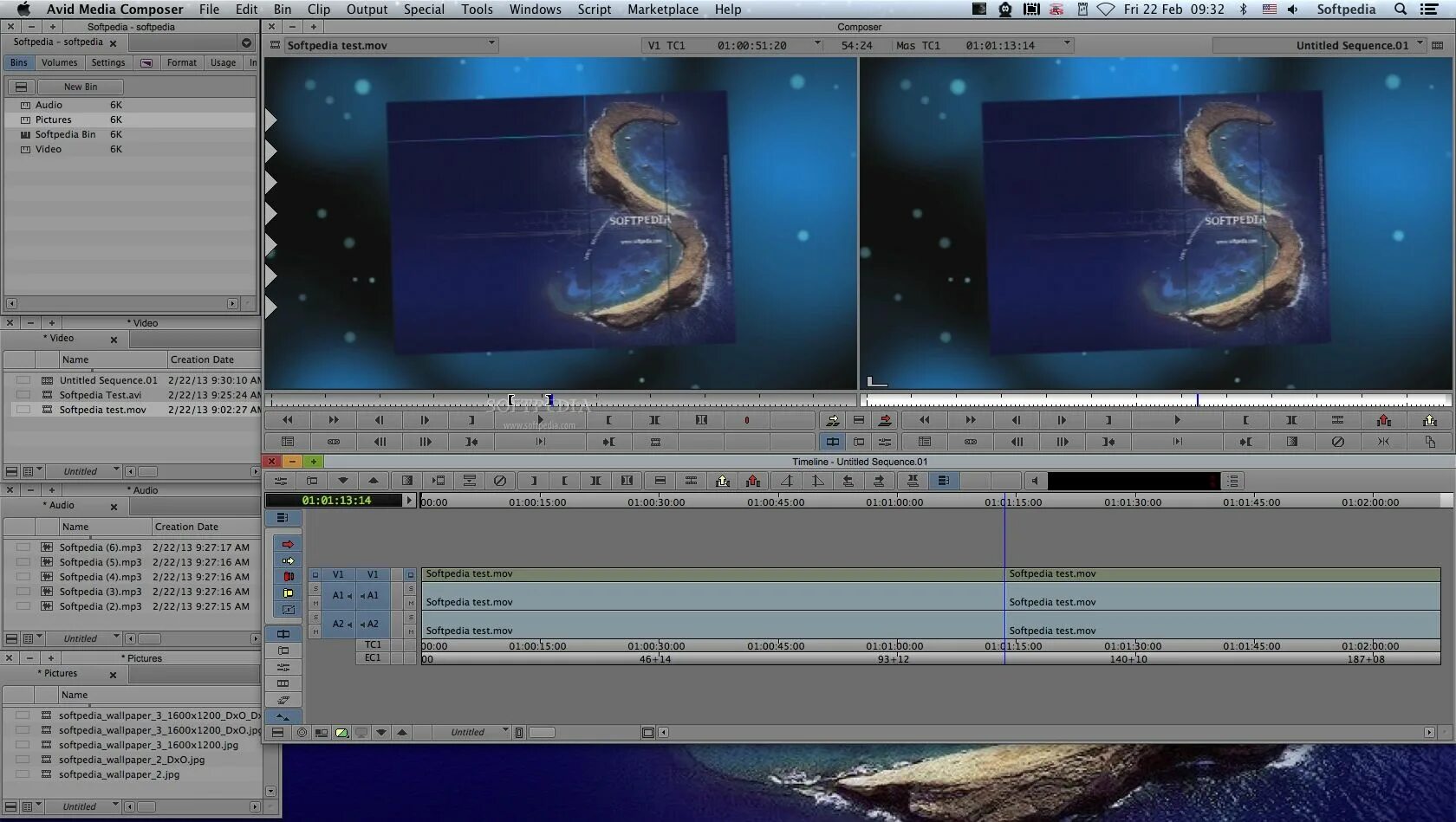
Task: Click the red Lift button under record monitor
Action: (x=1383, y=420)
